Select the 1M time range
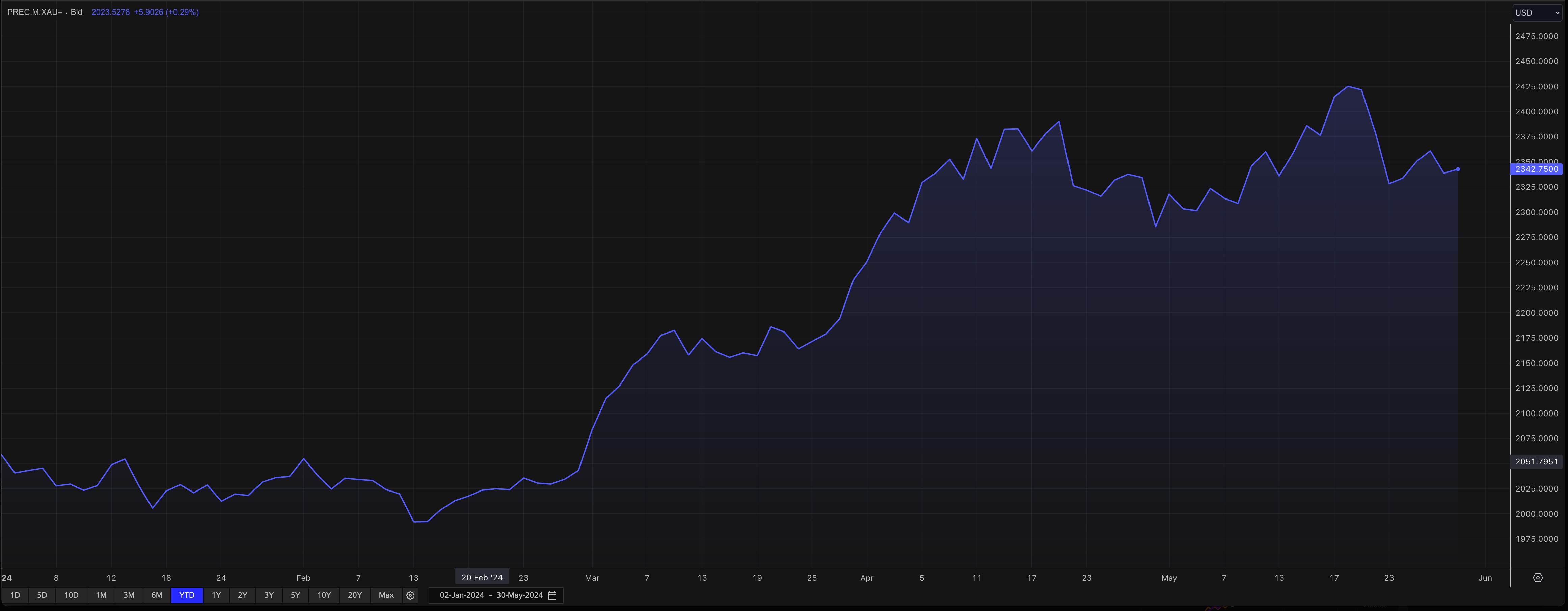 (101, 595)
